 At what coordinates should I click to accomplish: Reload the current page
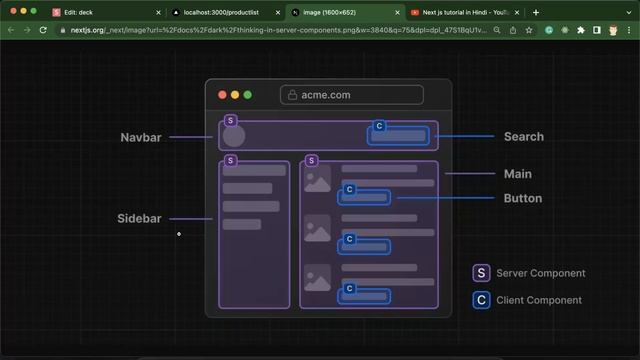pos(43,30)
